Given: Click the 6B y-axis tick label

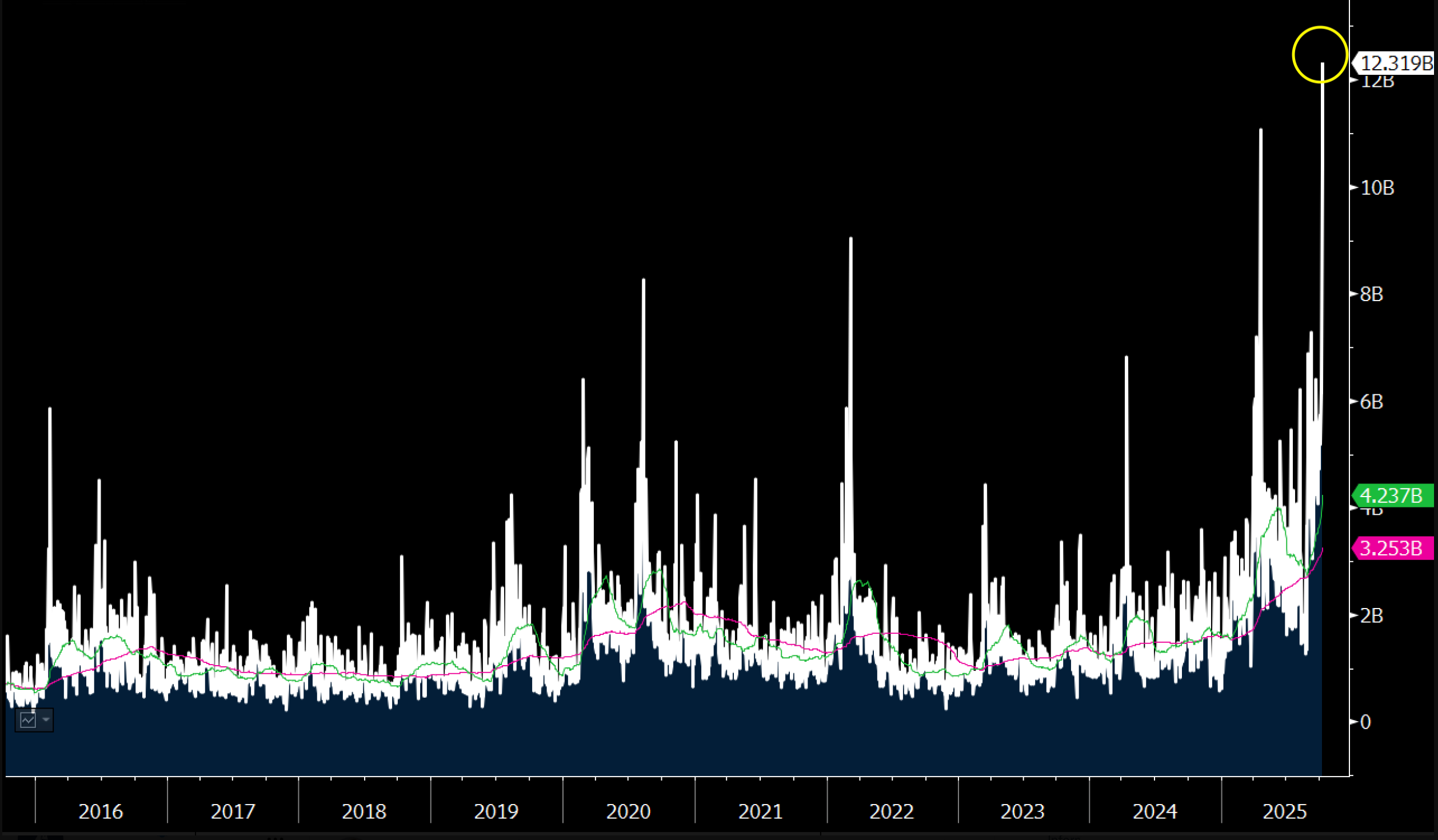Looking at the screenshot, I should (1372, 402).
